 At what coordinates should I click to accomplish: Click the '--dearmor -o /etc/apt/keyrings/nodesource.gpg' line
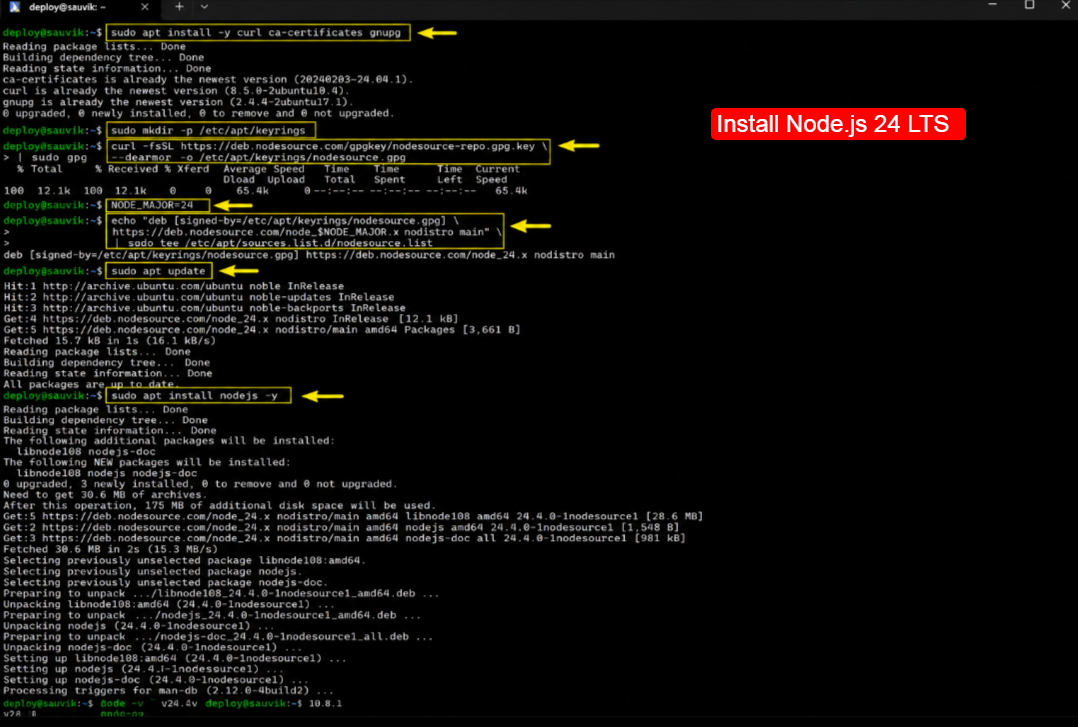point(259,158)
